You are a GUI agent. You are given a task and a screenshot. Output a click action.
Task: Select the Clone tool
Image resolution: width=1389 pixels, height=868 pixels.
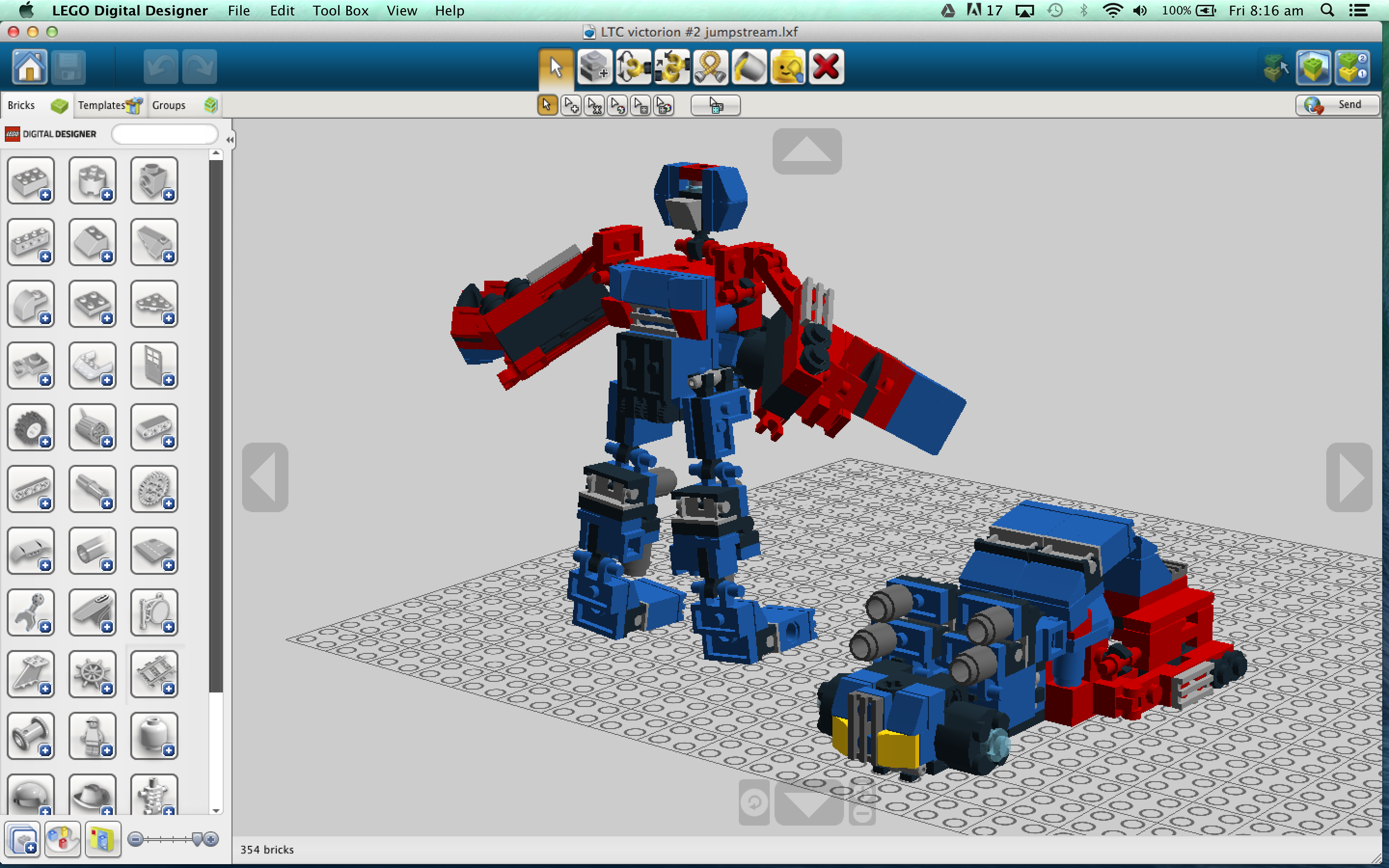tap(594, 67)
